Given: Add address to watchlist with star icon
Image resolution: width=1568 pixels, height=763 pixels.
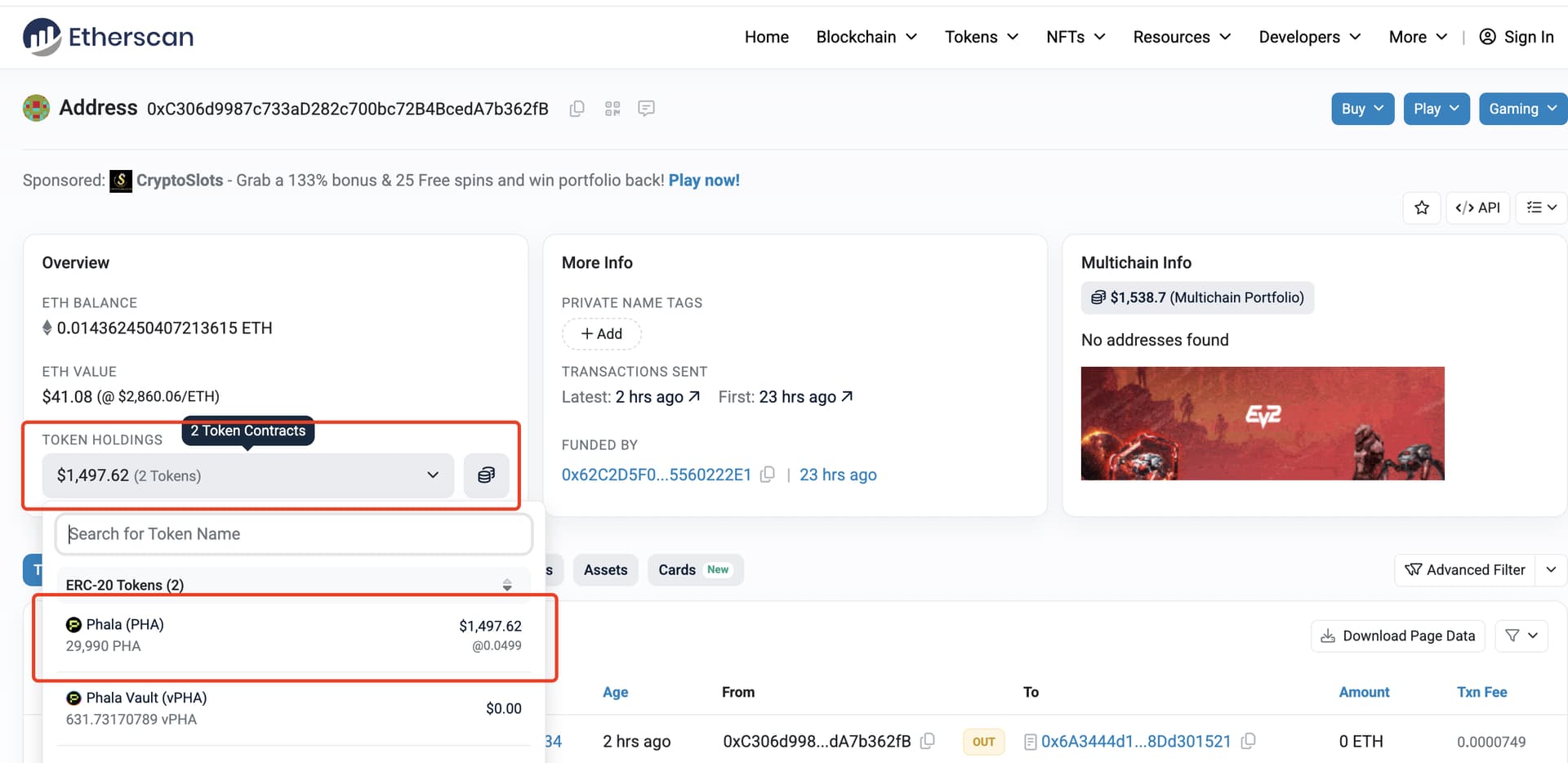Looking at the screenshot, I should point(1422,207).
